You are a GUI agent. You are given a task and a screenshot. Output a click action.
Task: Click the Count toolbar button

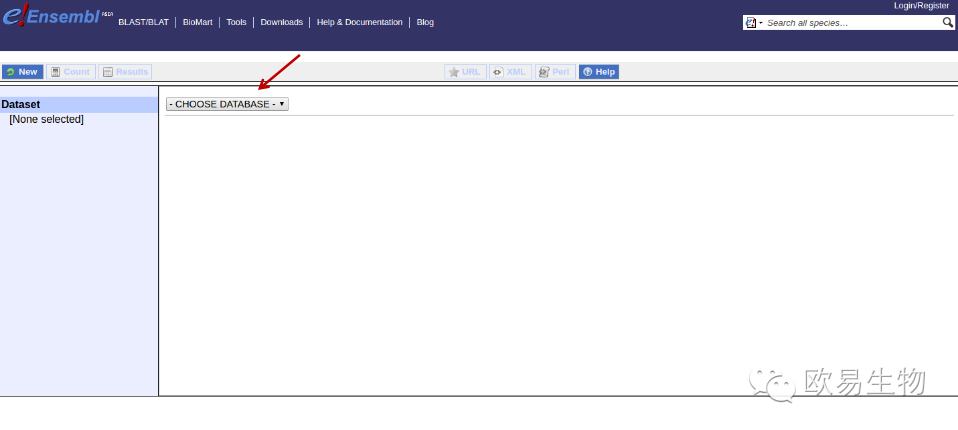[x=70, y=72]
